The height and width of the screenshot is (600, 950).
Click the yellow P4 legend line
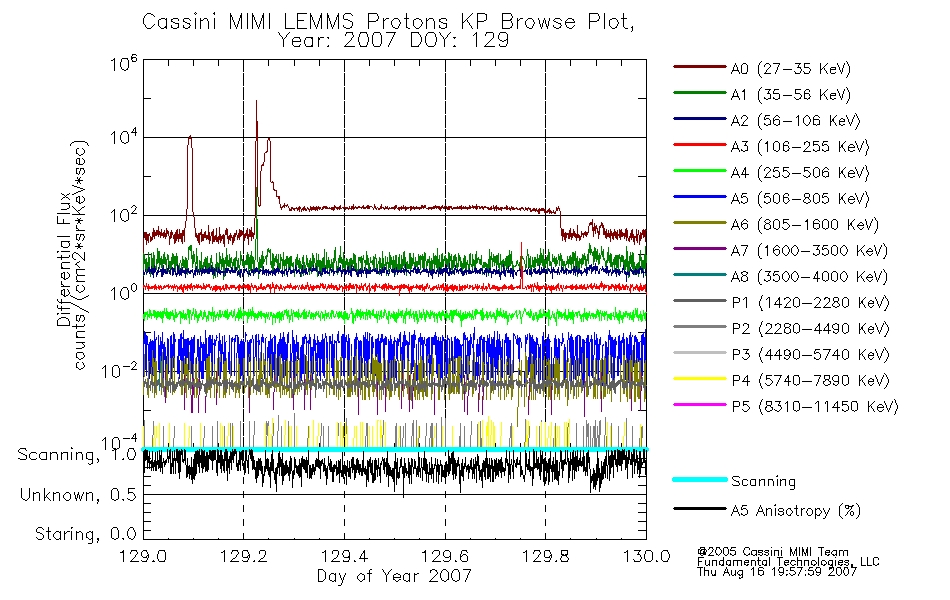click(x=699, y=379)
